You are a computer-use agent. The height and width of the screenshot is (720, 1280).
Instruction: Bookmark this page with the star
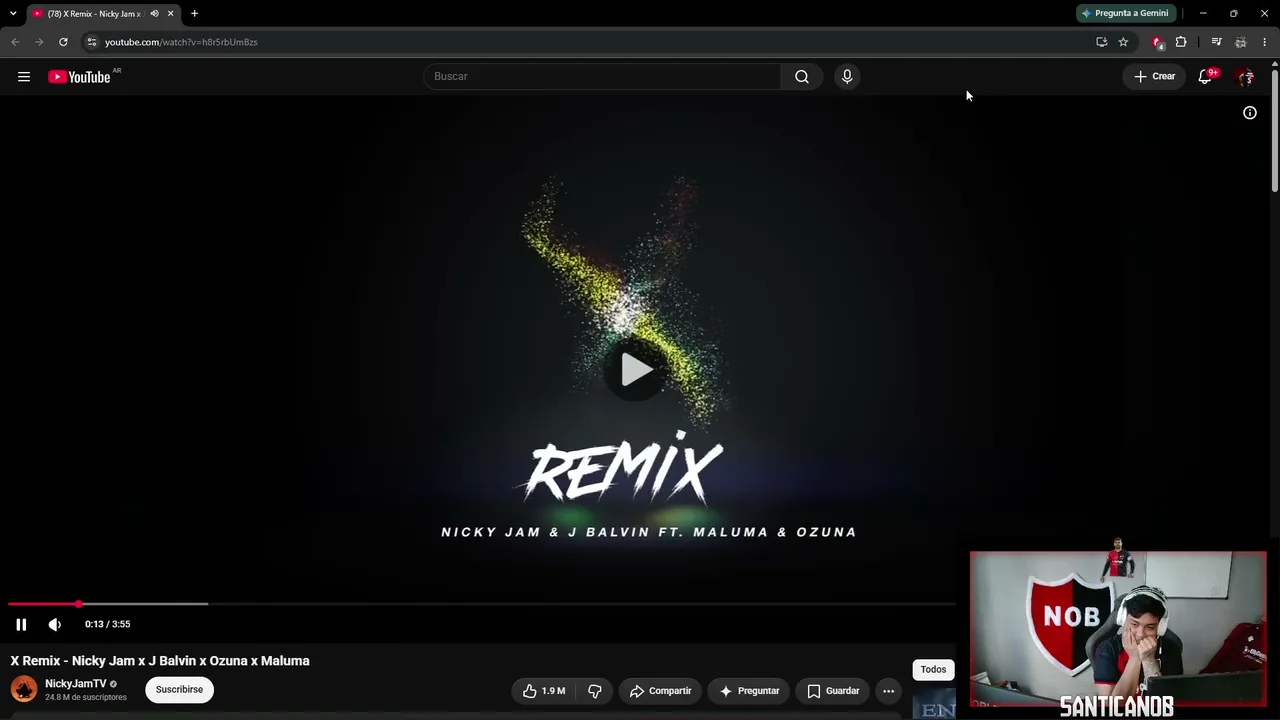(1123, 42)
